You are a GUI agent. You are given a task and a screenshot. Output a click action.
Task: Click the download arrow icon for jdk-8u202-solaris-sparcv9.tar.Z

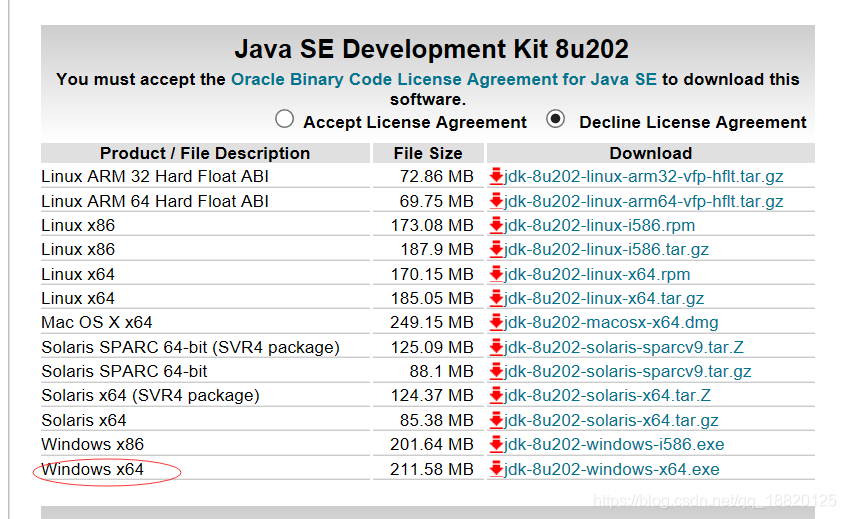pos(496,347)
